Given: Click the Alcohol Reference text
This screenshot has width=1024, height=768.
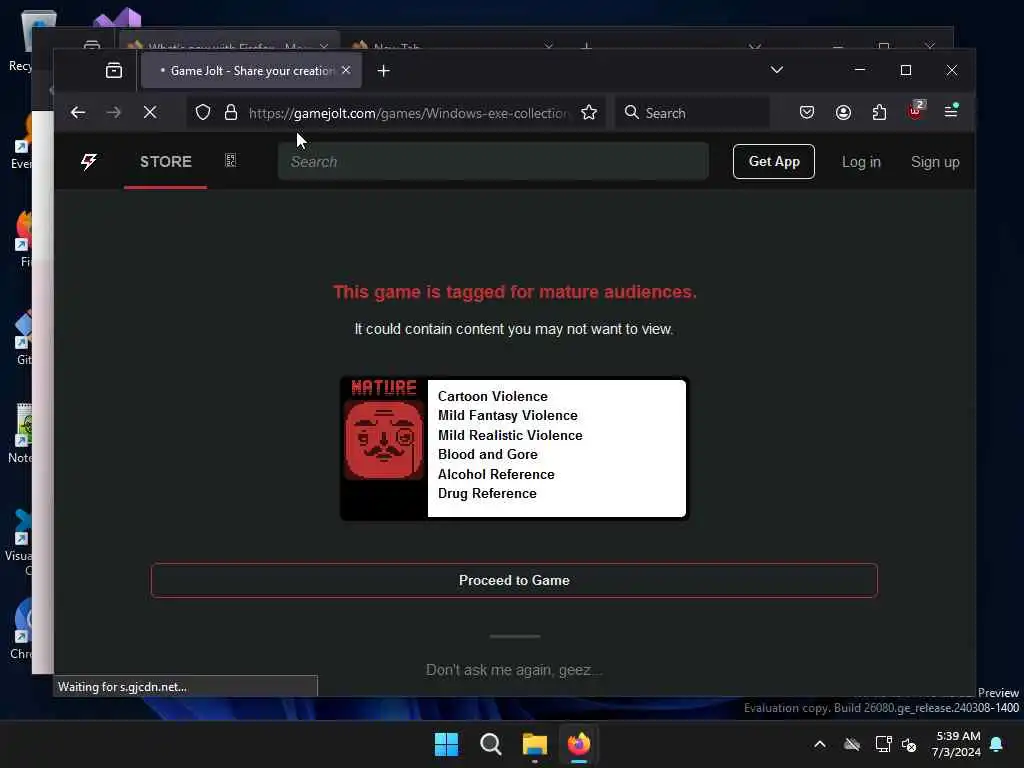Looking at the screenshot, I should (496, 474).
